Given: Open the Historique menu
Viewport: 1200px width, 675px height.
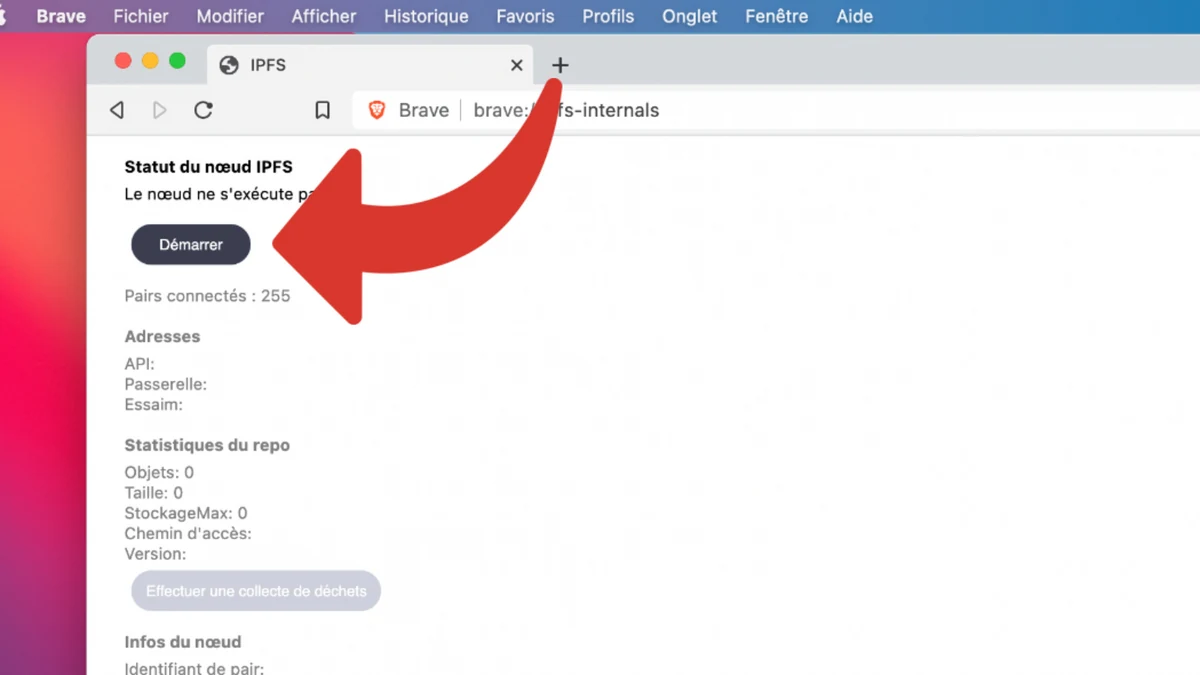Looking at the screenshot, I should point(427,16).
